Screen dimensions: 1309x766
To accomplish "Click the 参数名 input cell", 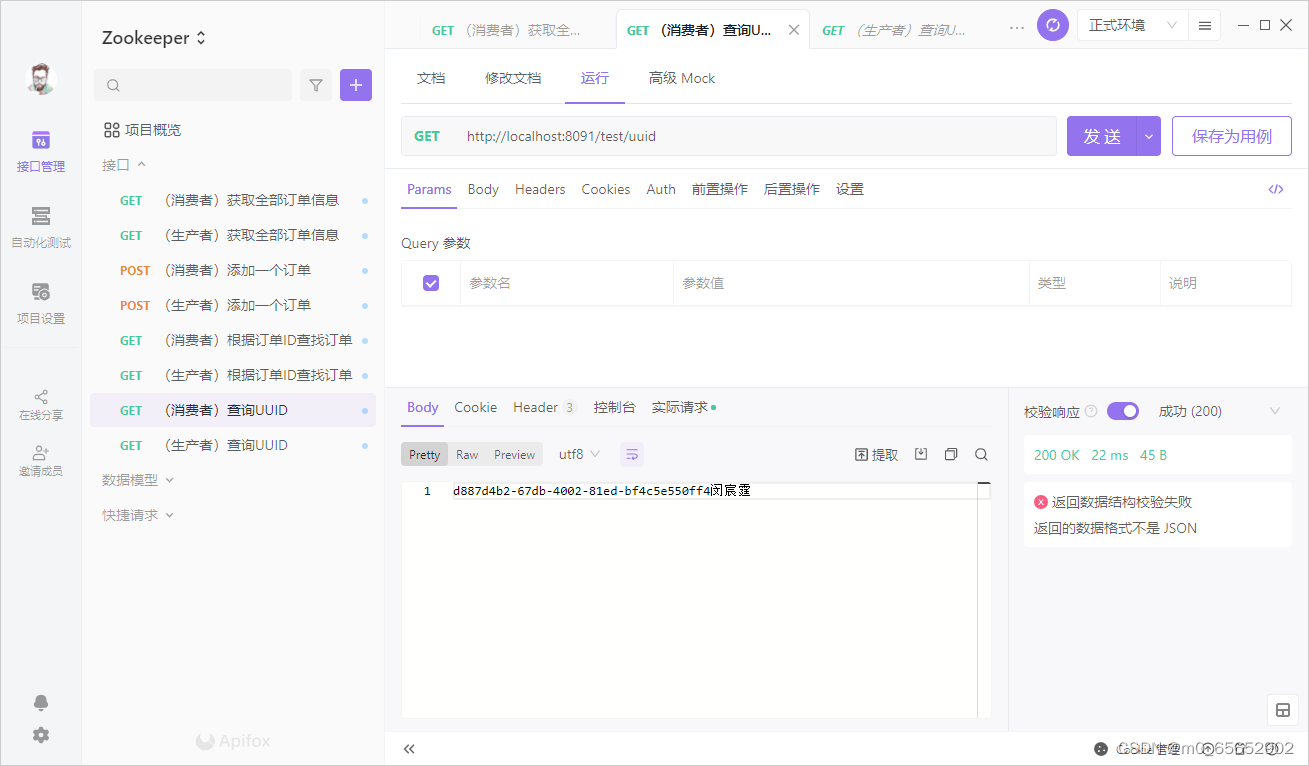I will tap(567, 283).
